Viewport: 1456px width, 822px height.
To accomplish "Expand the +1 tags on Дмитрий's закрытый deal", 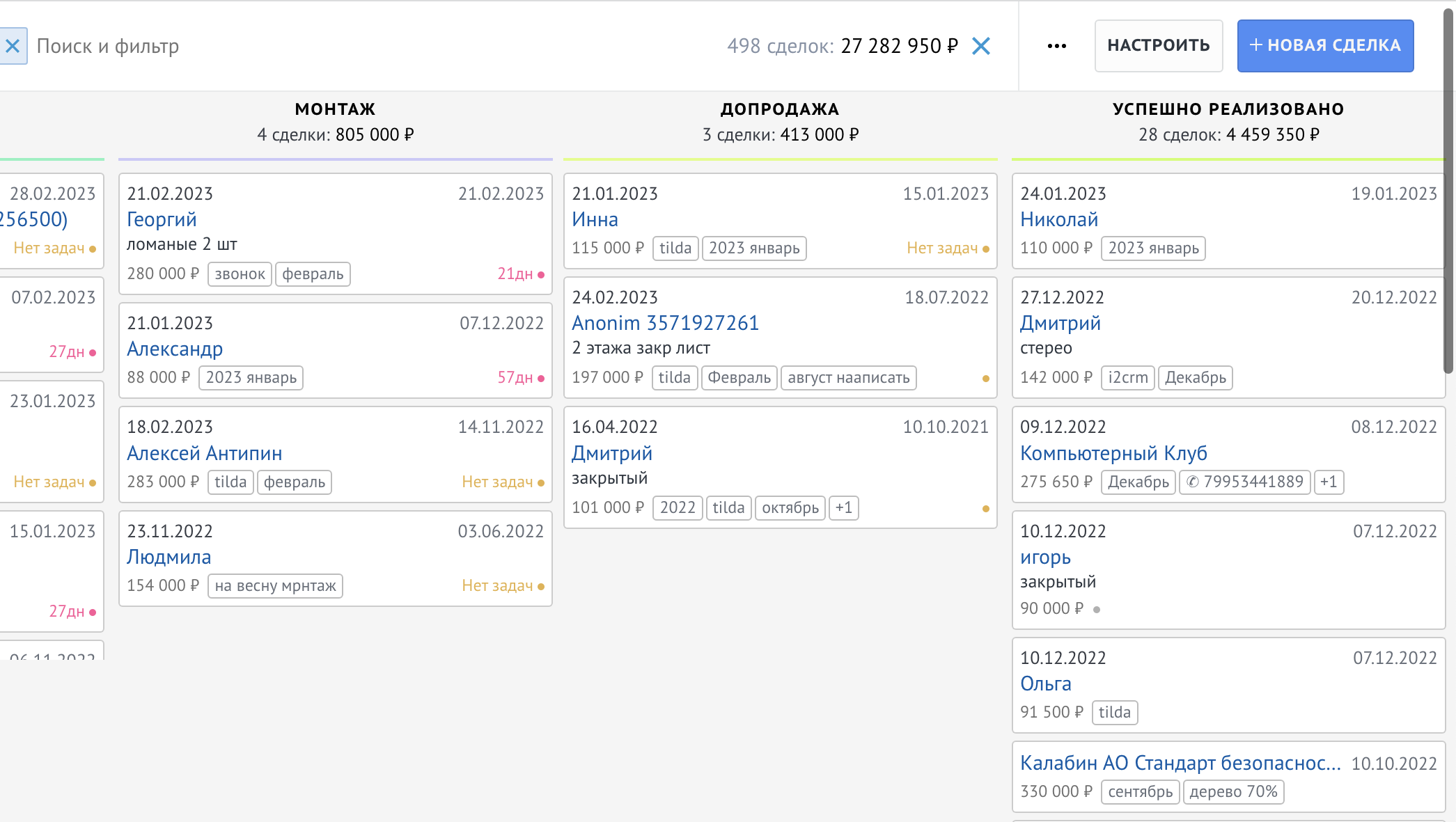I will [x=843, y=508].
